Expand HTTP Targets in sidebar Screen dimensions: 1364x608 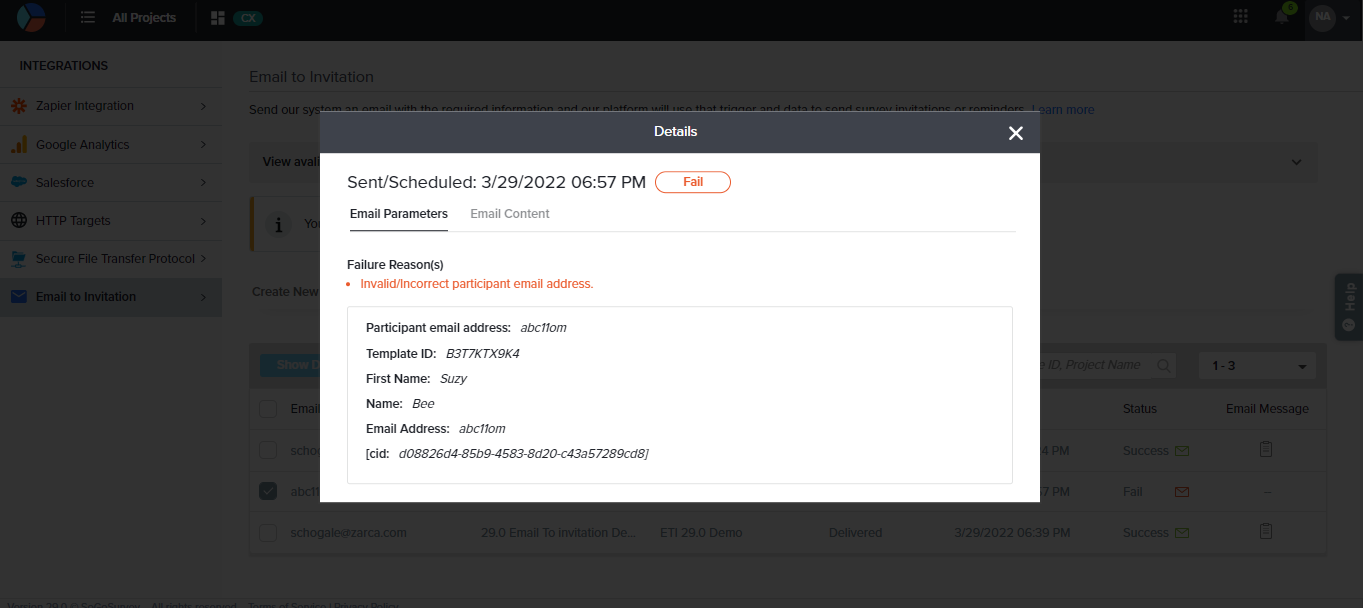pyautogui.click(x=110, y=221)
